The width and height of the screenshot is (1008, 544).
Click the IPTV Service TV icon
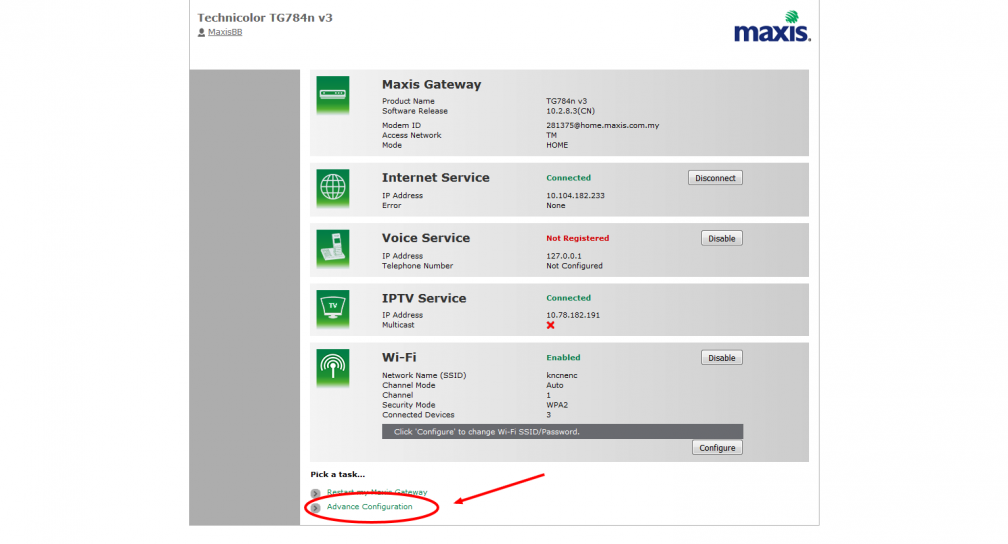click(332, 309)
